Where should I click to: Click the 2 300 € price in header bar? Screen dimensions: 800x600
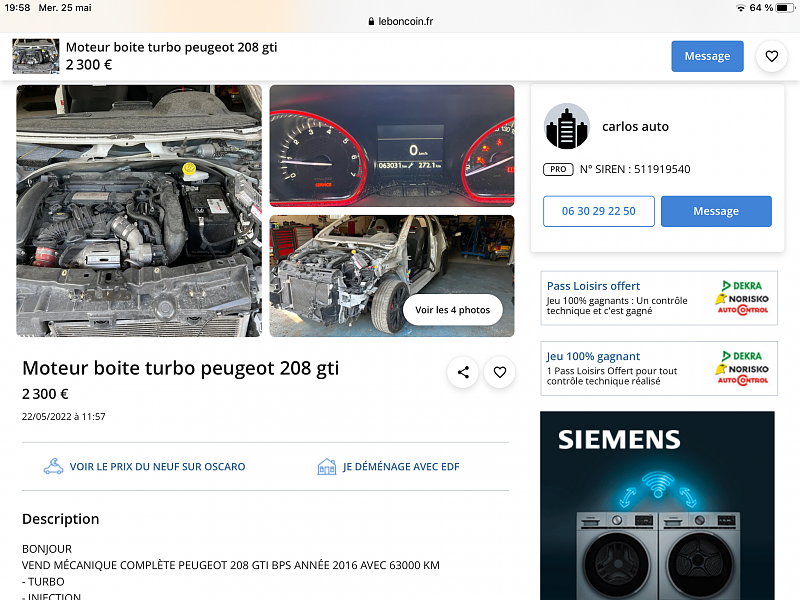89,65
